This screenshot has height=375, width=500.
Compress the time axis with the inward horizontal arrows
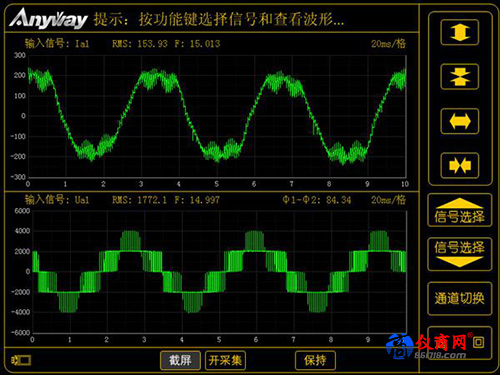pyautogui.click(x=460, y=165)
